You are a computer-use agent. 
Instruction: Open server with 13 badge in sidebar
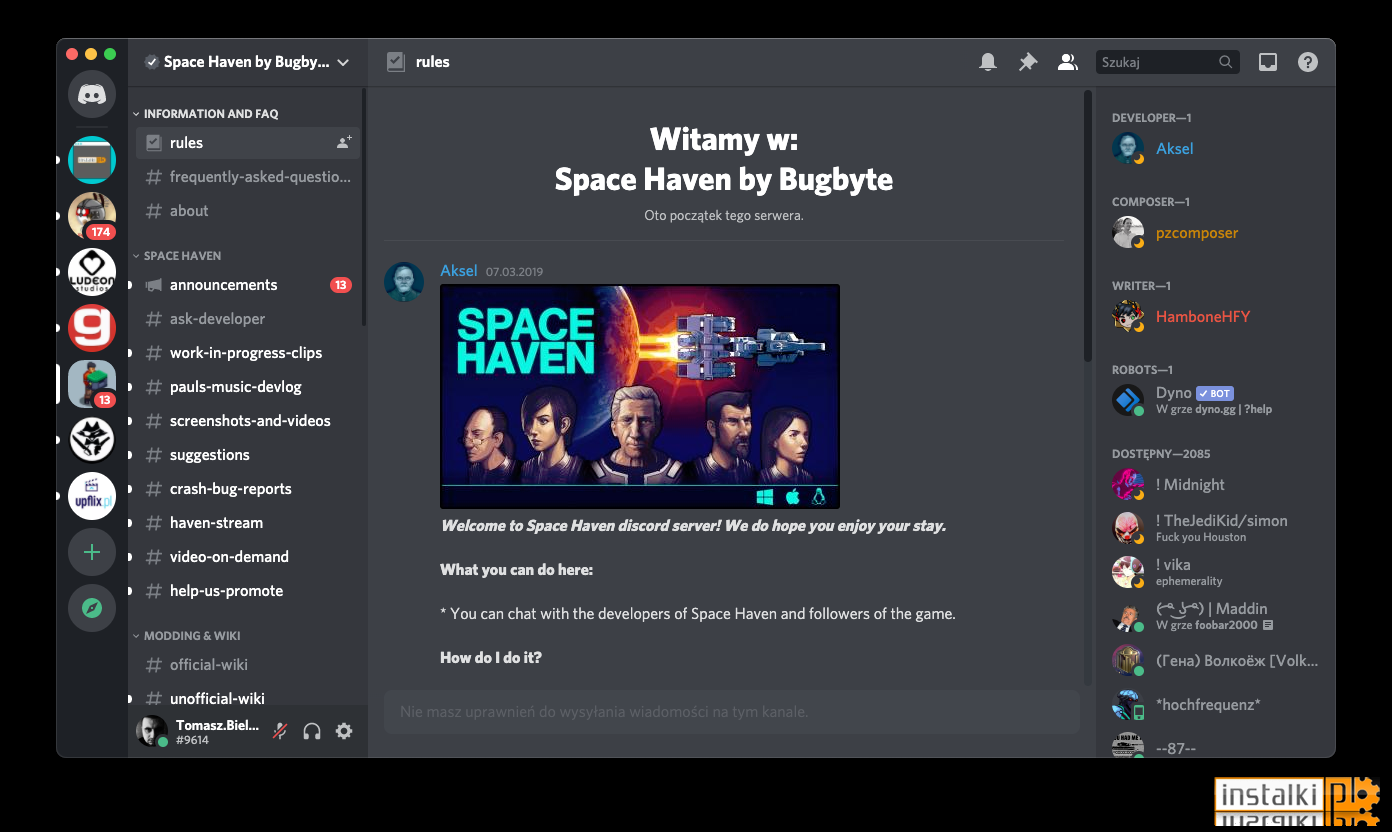click(x=92, y=384)
